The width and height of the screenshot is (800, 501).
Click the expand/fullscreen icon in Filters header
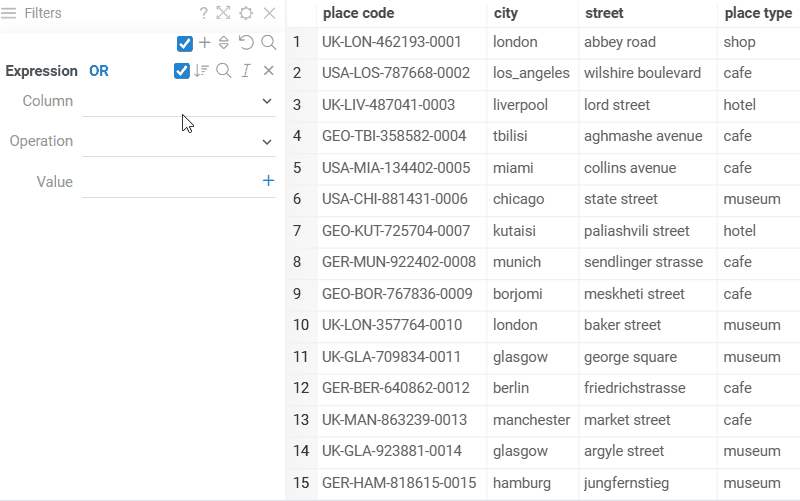click(x=223, y=13)
